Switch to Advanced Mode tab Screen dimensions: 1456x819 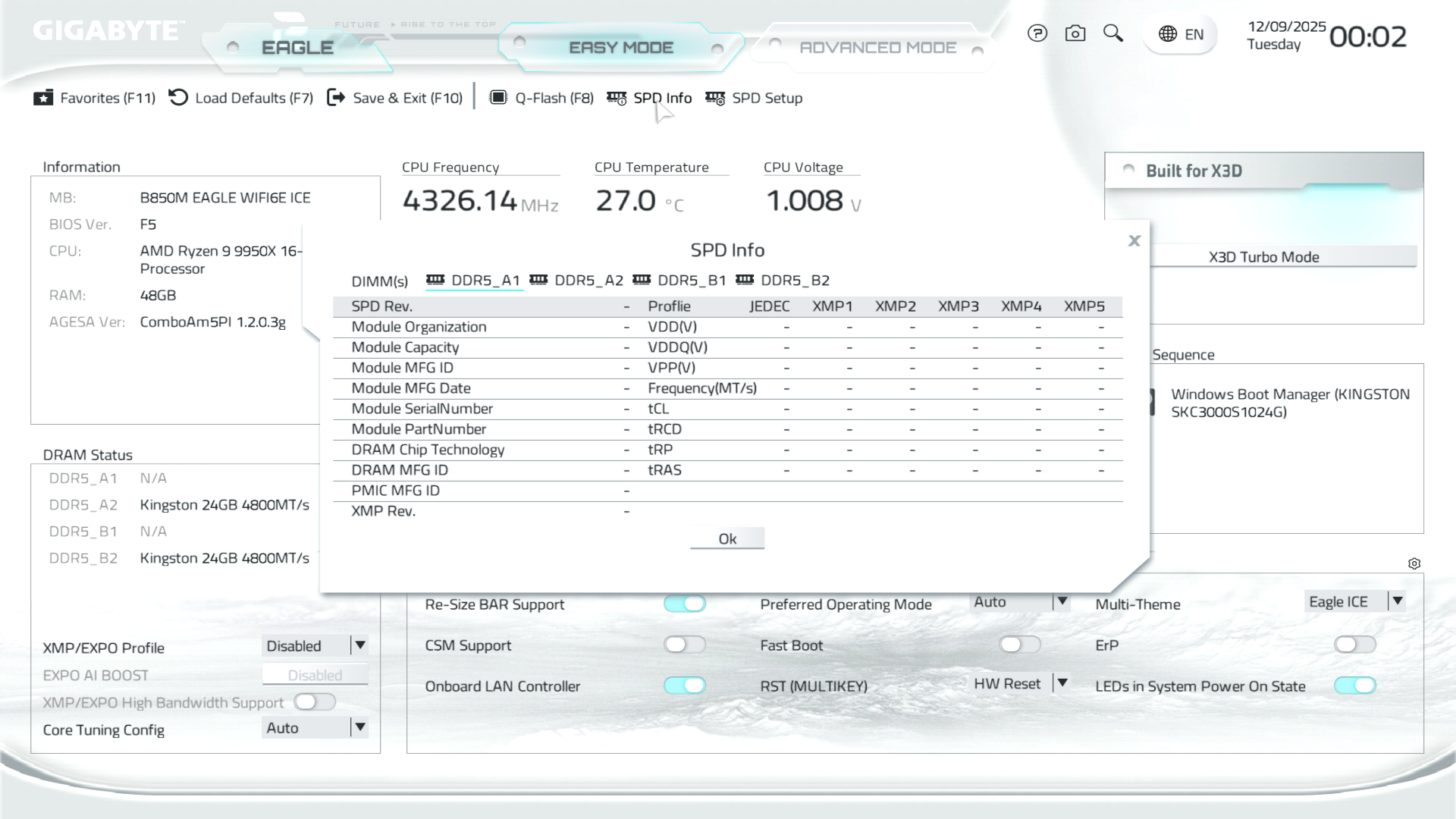click(877, 48)
